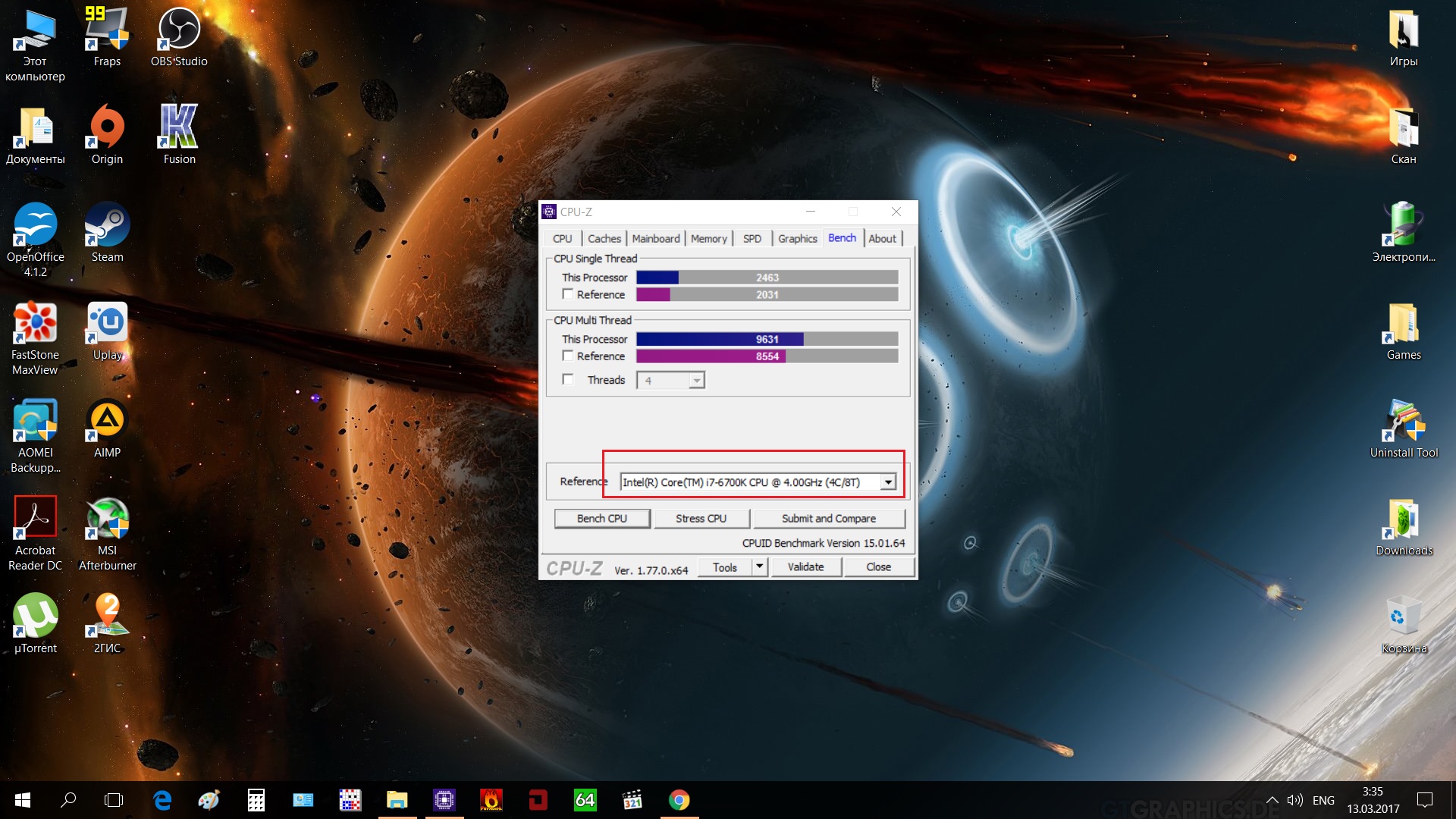Click the AIMP desktop icon
This screenshot has height=819, width=1456.
click(107, 428)
